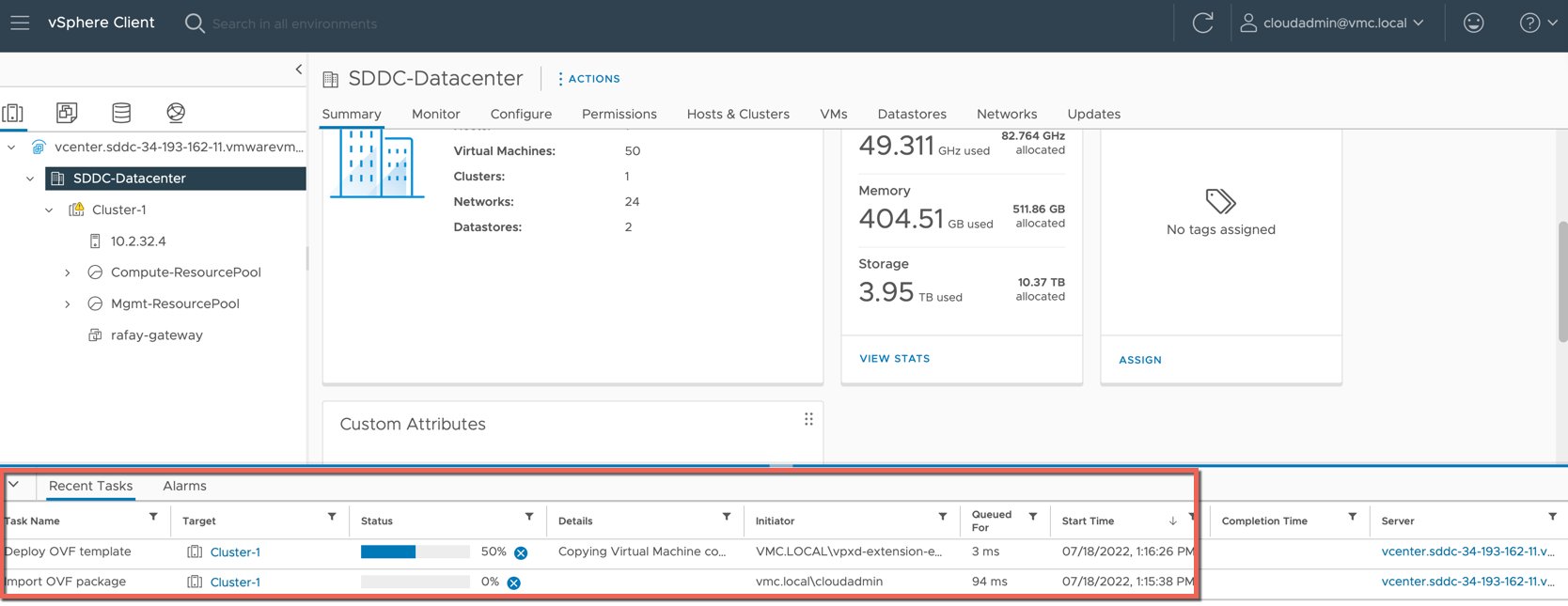This screenshot has width=1568, height=606.
Task: Filter the Queued For column
Action: [x=1033, y=518]
